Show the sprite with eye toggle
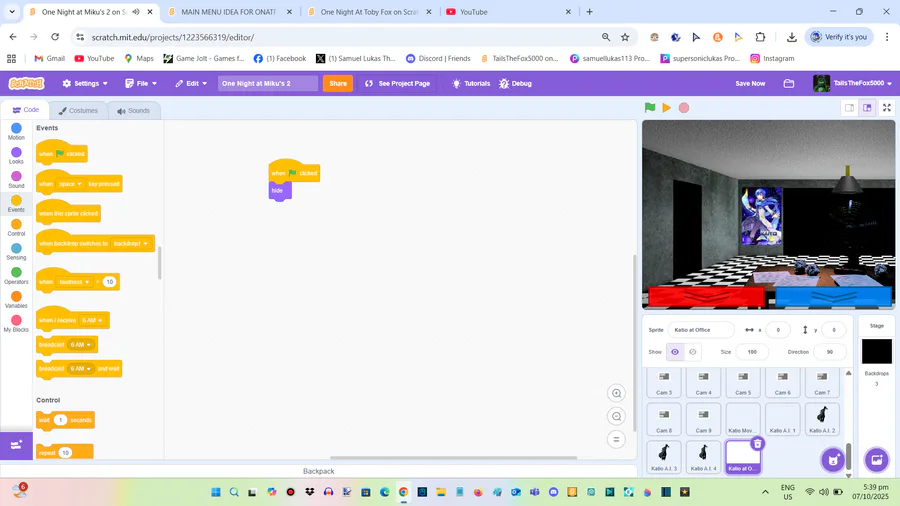900x506 pixels. 675,352
